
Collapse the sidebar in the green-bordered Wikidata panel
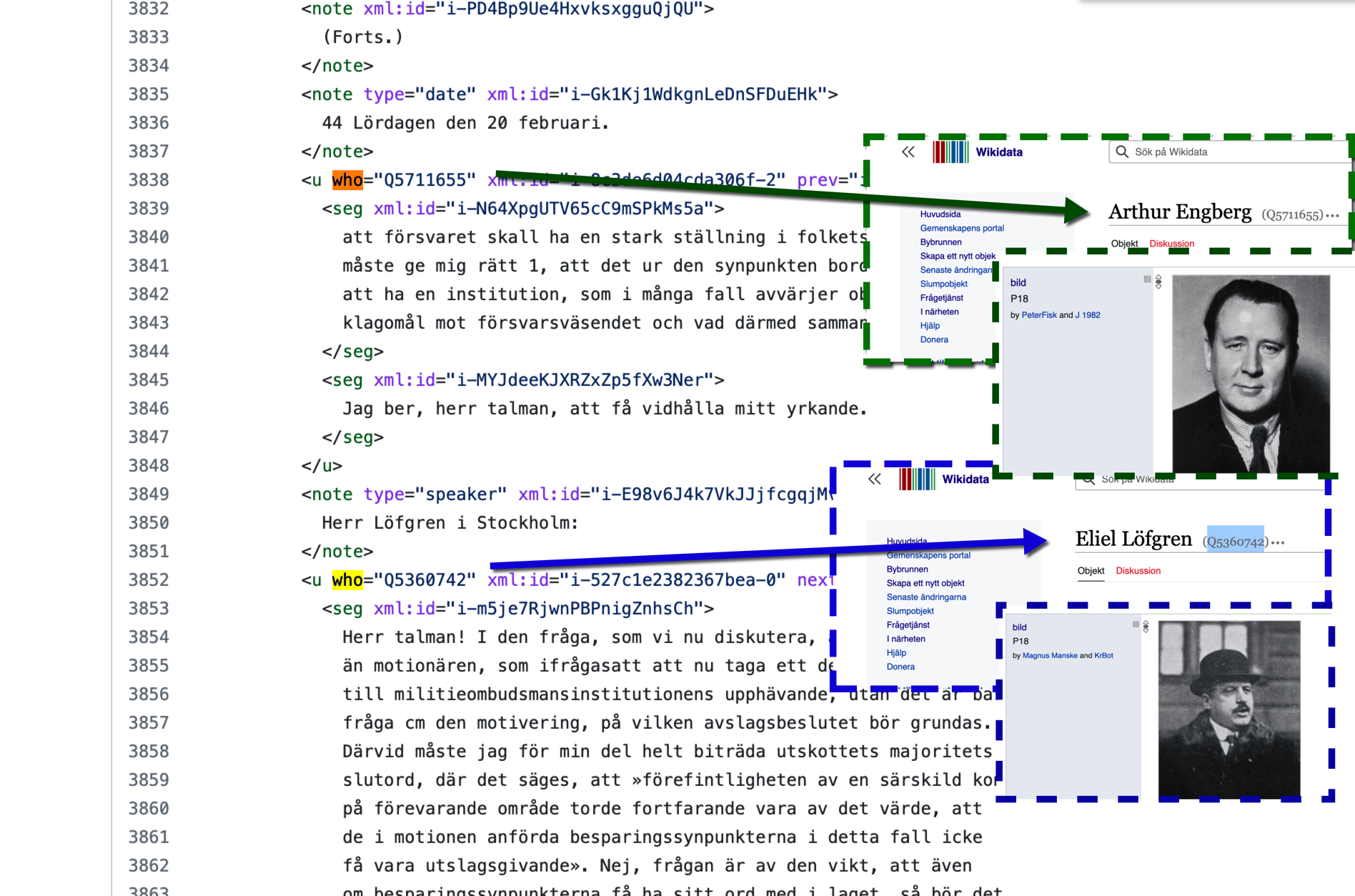pyautogui.click(x=908, y=152)
